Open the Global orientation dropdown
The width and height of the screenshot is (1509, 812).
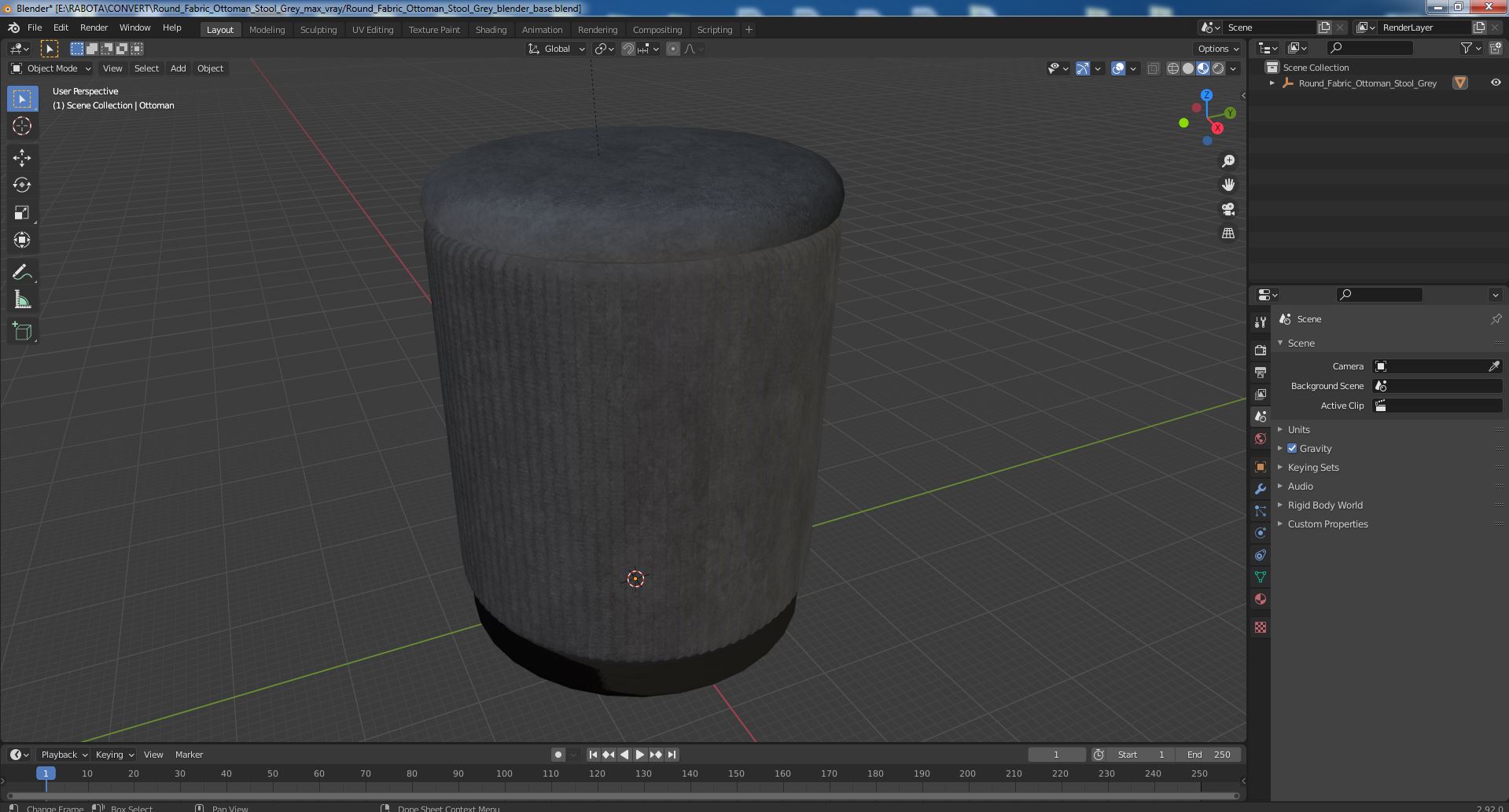coord(557,49)
